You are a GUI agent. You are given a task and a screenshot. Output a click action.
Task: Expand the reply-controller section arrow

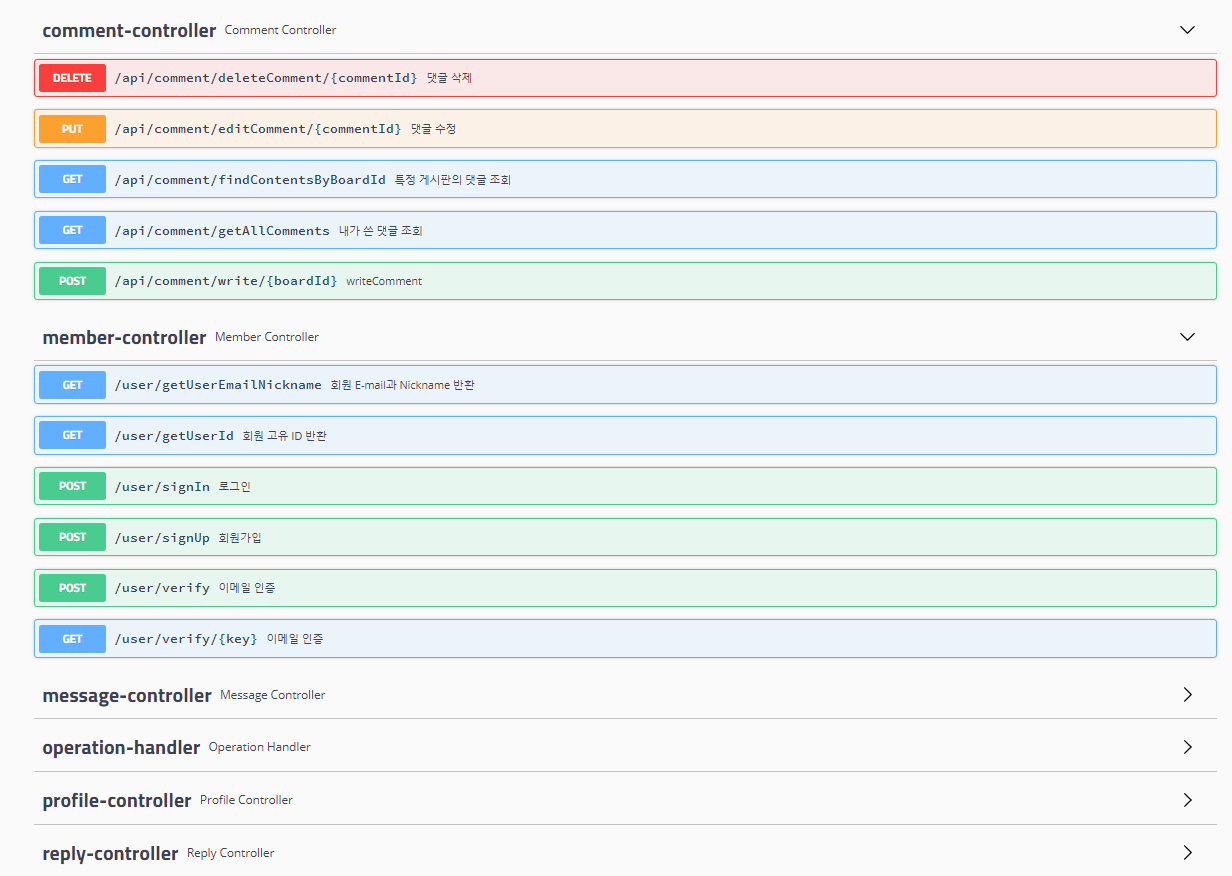(x=1187, y=853)
